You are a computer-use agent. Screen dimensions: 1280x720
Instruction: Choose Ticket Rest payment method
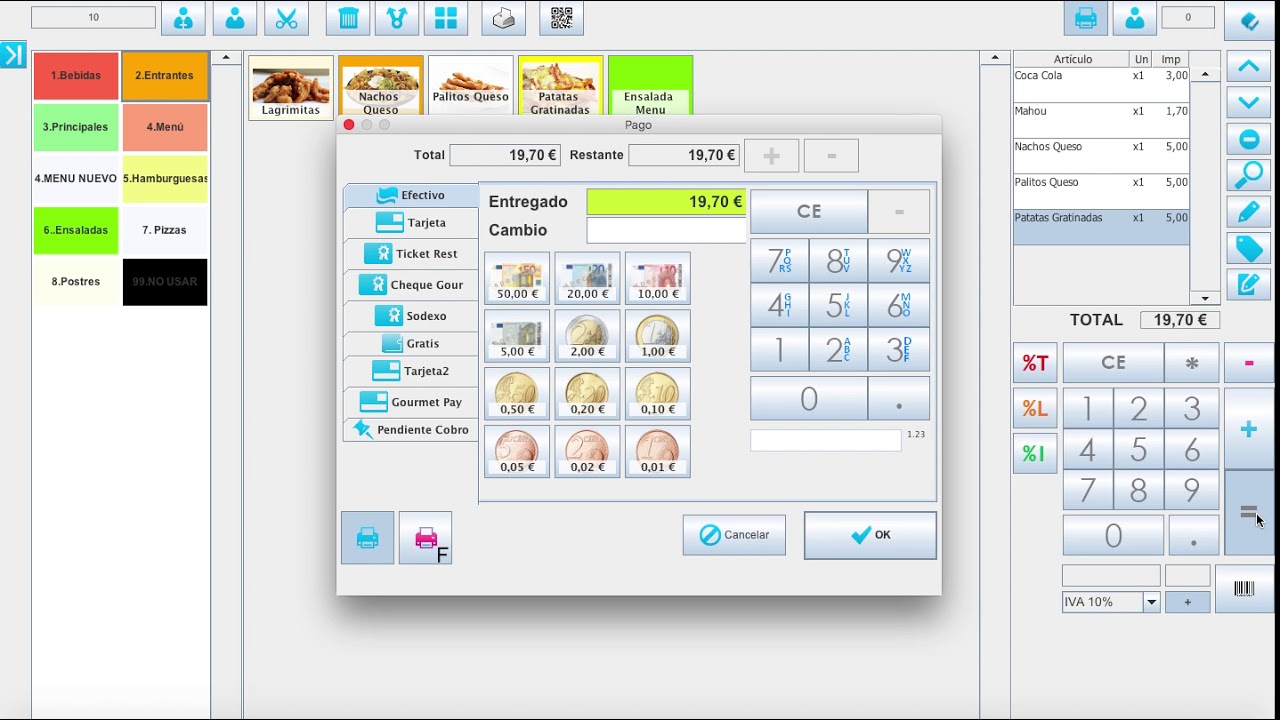pos(411,253)
